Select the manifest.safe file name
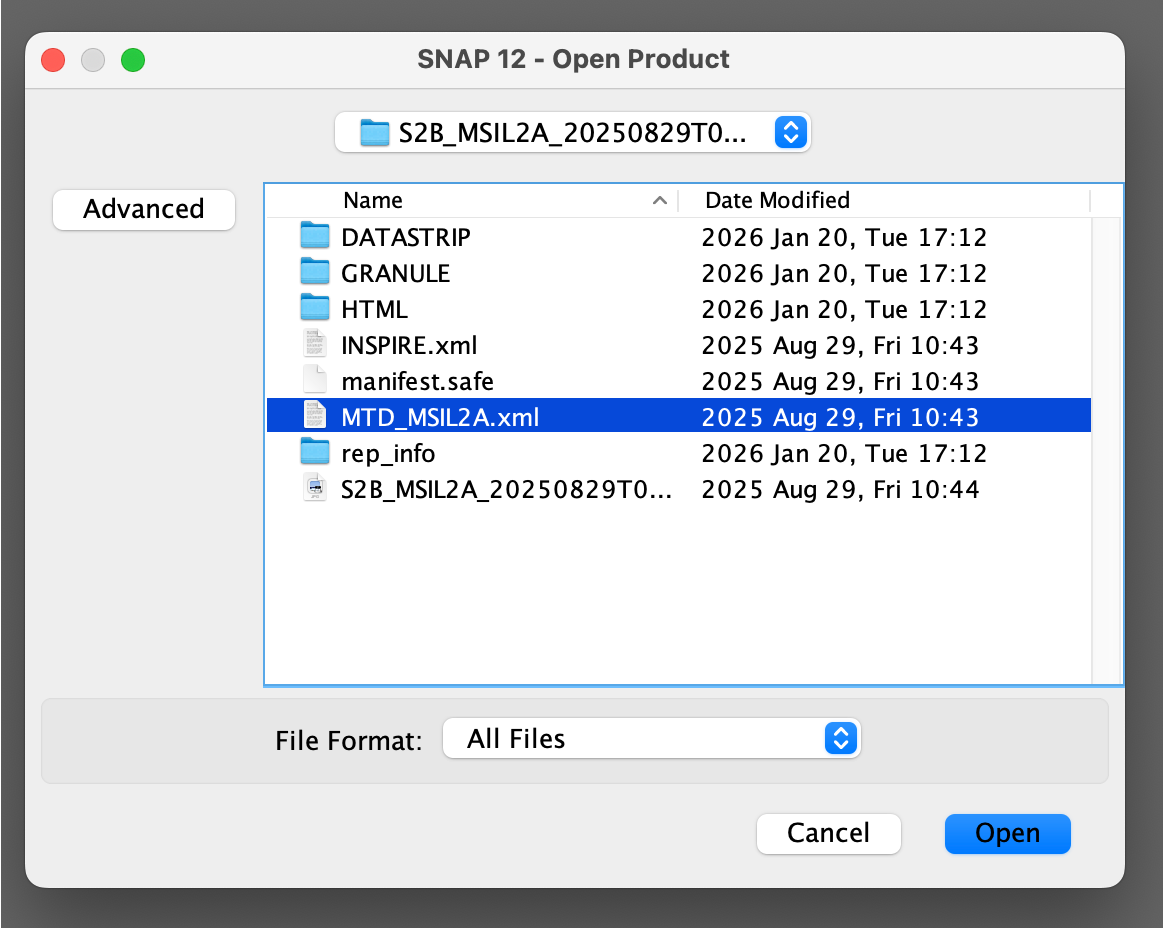 pos(417,381)
